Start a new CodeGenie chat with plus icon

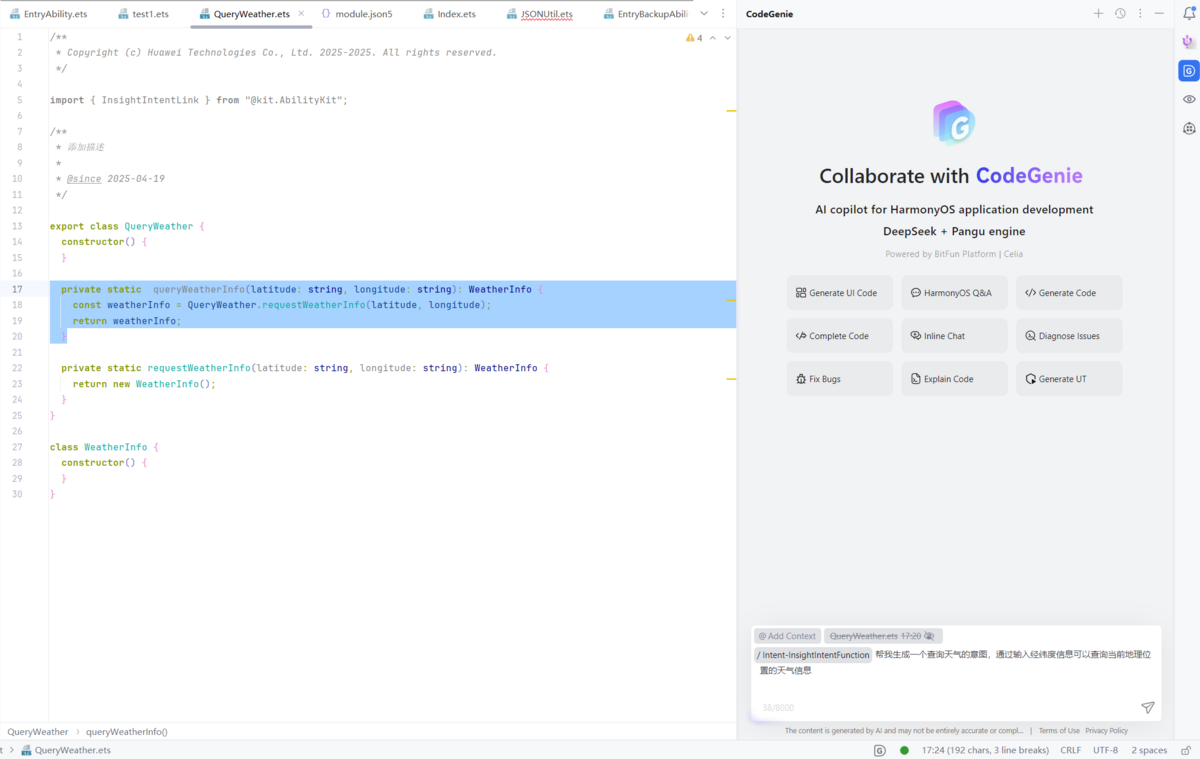coord(1098,14)
